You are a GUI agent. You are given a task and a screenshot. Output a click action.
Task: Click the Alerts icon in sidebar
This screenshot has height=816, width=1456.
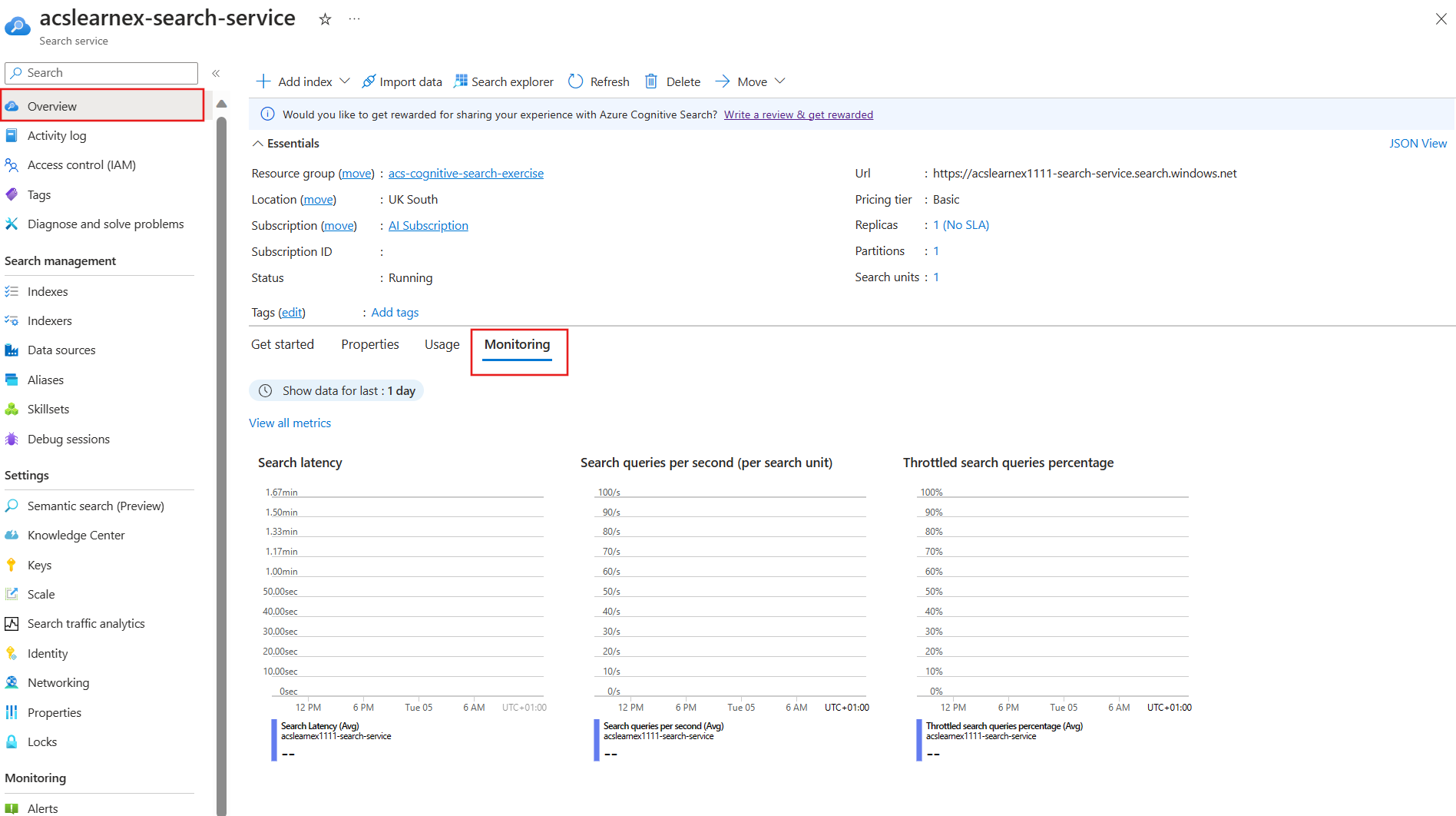coord(12,808)
